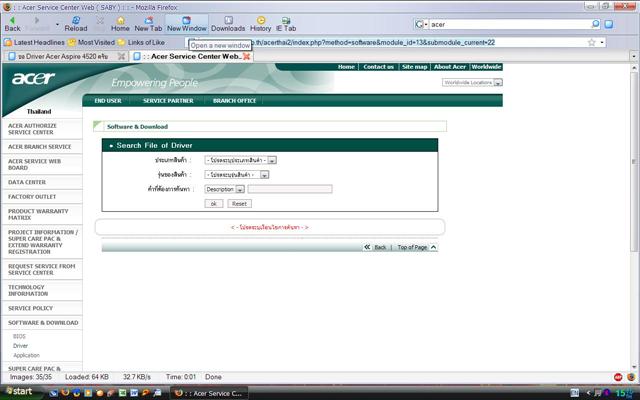Select Driver under Software & Download

[20, 346]
